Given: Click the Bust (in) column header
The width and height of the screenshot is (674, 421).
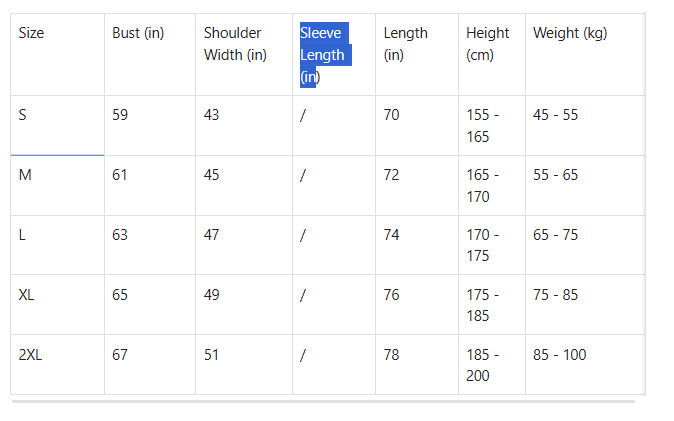Looking at the screenshot, I should point(138,33).
